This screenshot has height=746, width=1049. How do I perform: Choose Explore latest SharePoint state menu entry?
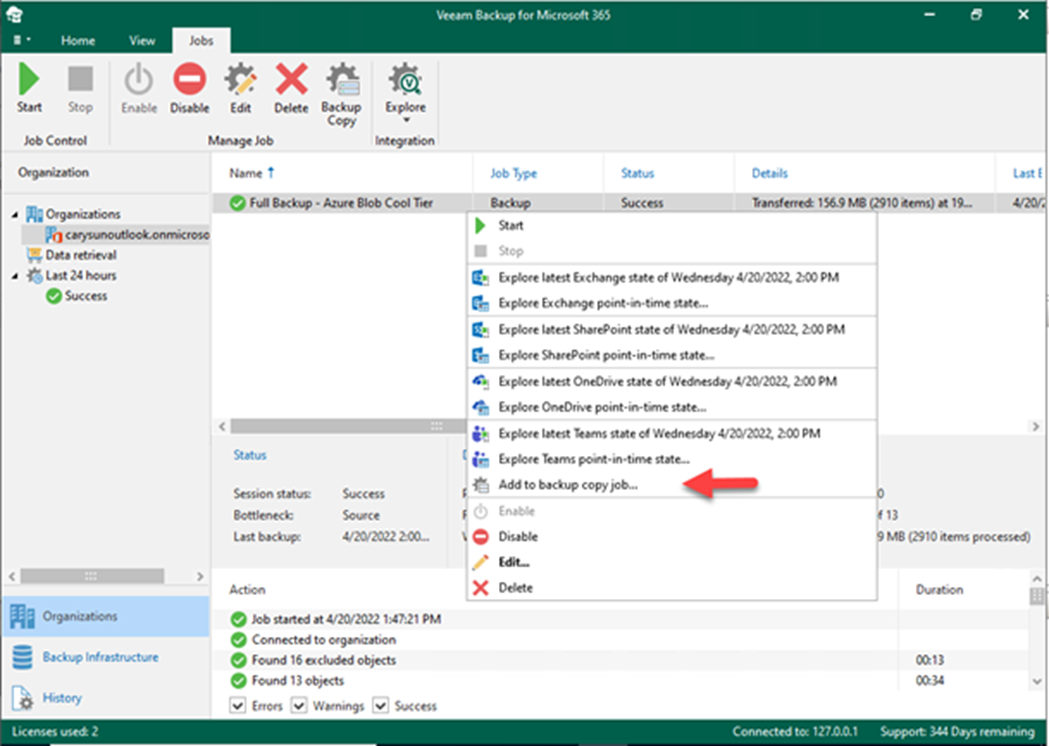671,329
